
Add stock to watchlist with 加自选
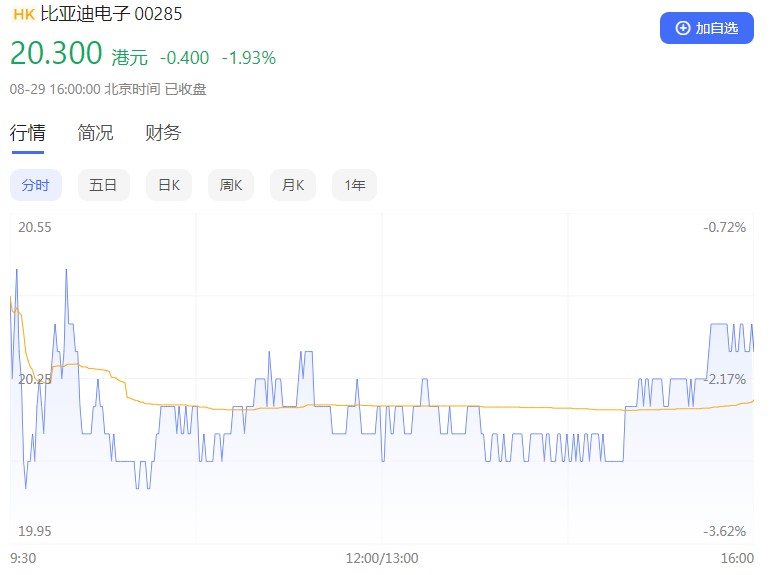pyautogui.click(x=706, y=28)
